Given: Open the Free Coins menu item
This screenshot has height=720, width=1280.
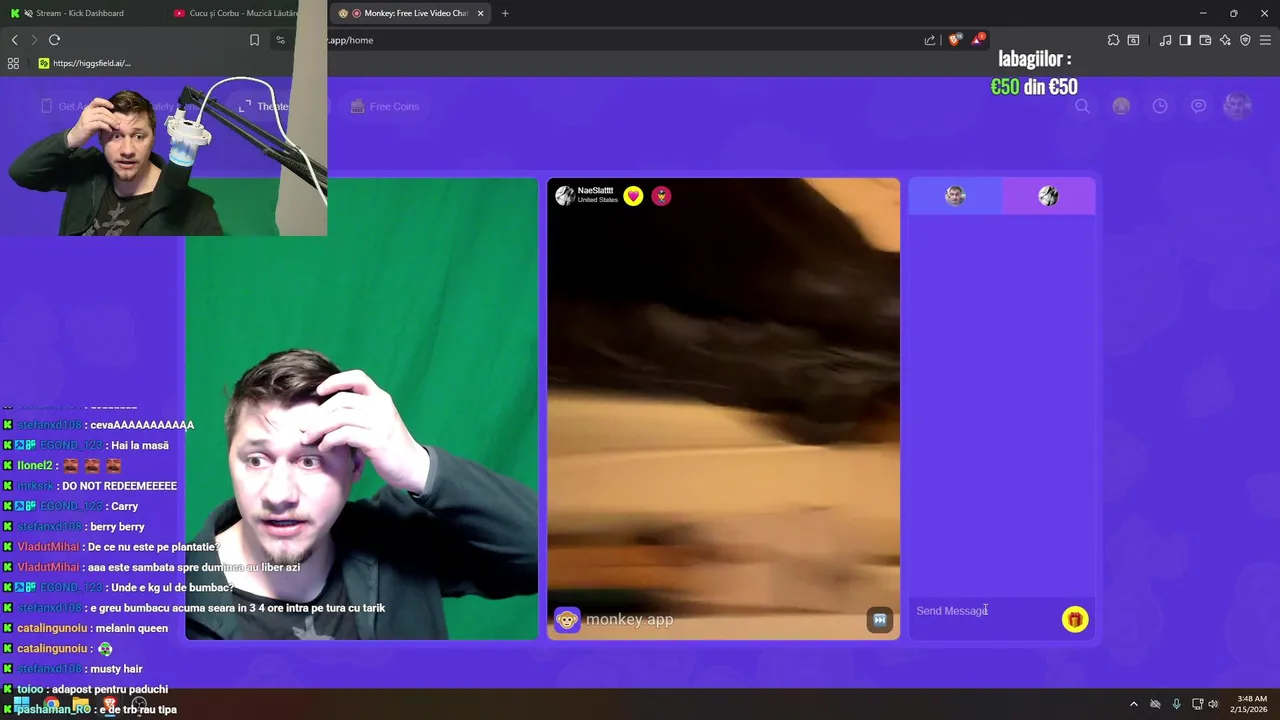Looking at the screenshot, I should [385, 106].
